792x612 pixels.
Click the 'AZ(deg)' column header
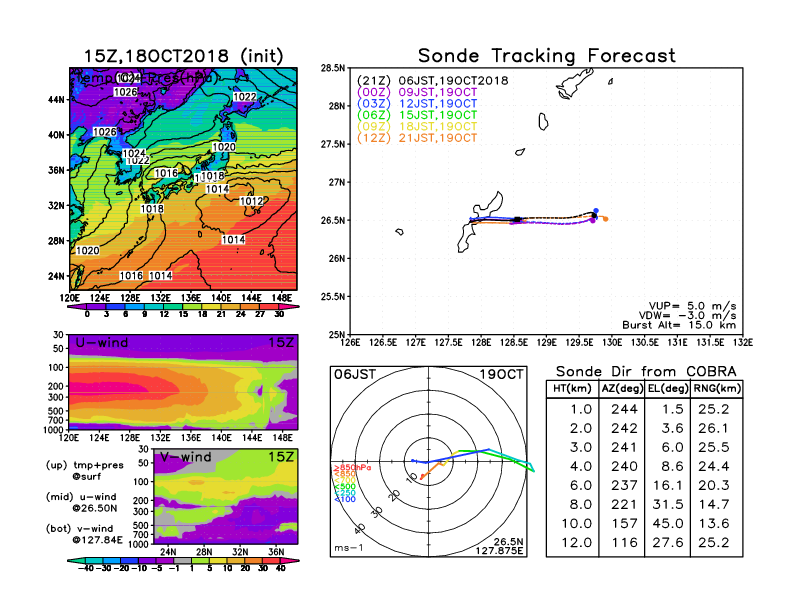pyautogui.click(x=622, y=388)
